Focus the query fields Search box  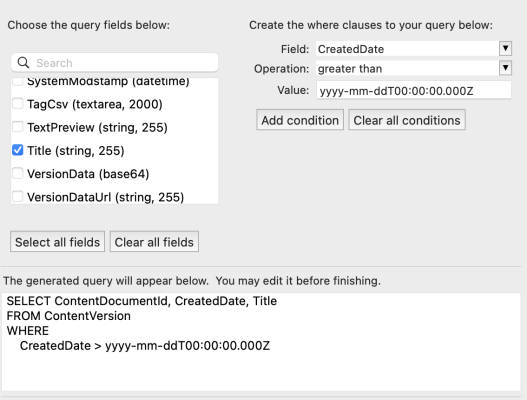click(115, 63)
